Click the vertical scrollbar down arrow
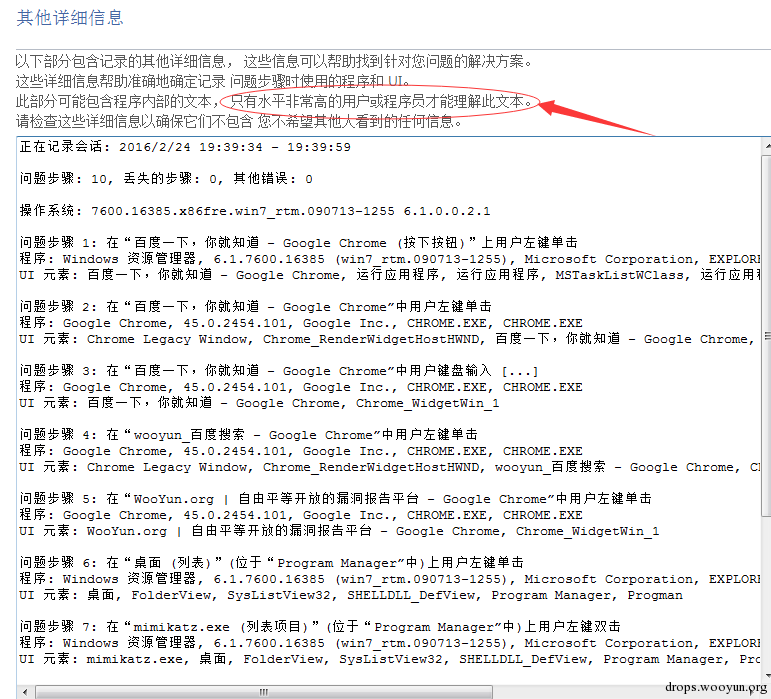This screenshot has height=699, width=771. 767,677
